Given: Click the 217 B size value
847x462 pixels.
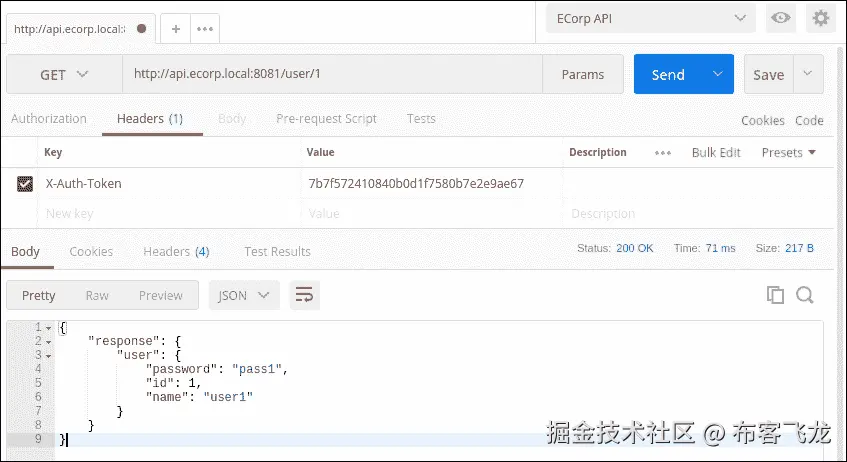Looking at the screenshot, I should pyautogui.click(x=799, y=249).
